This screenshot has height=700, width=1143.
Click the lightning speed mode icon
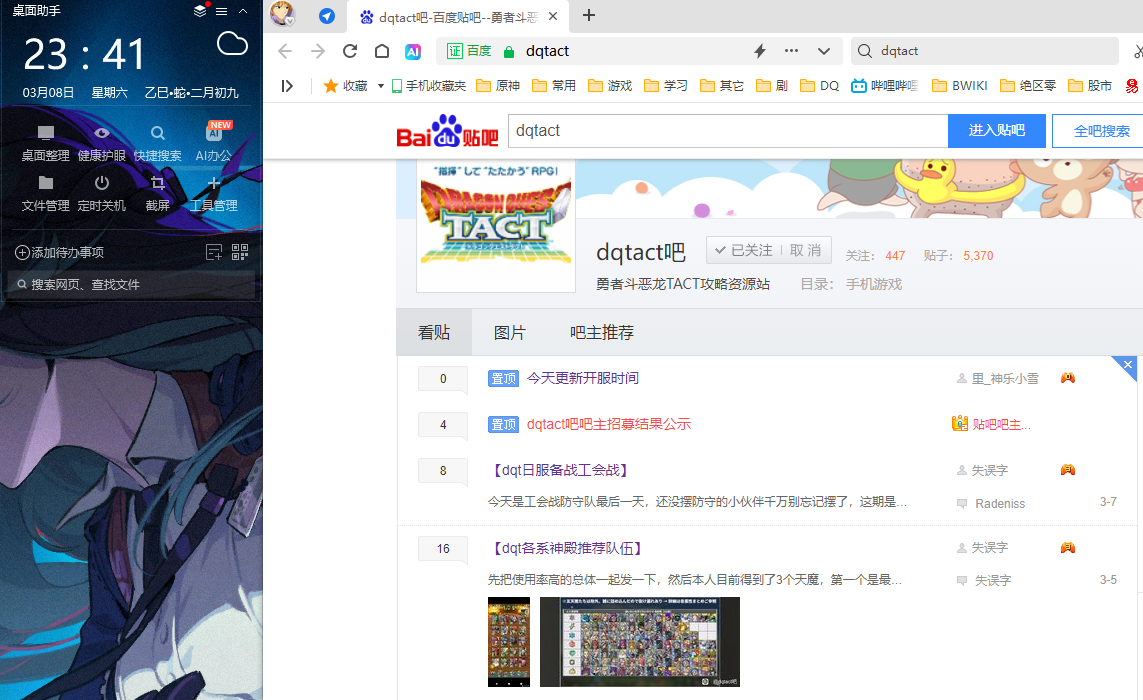pos(760,51)
